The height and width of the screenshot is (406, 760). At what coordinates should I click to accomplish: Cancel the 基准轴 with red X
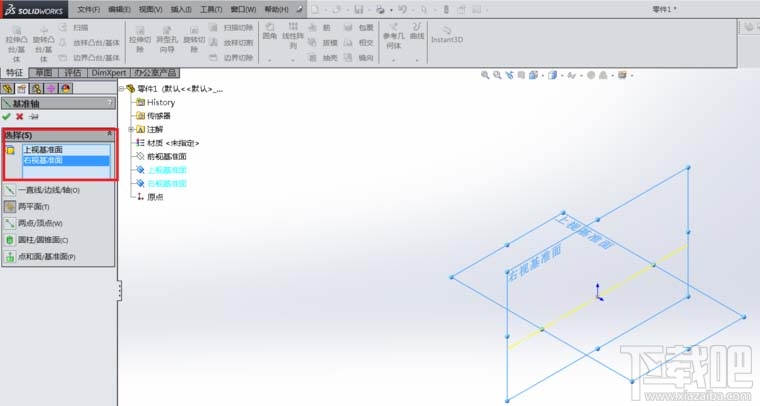pos(19,117)
